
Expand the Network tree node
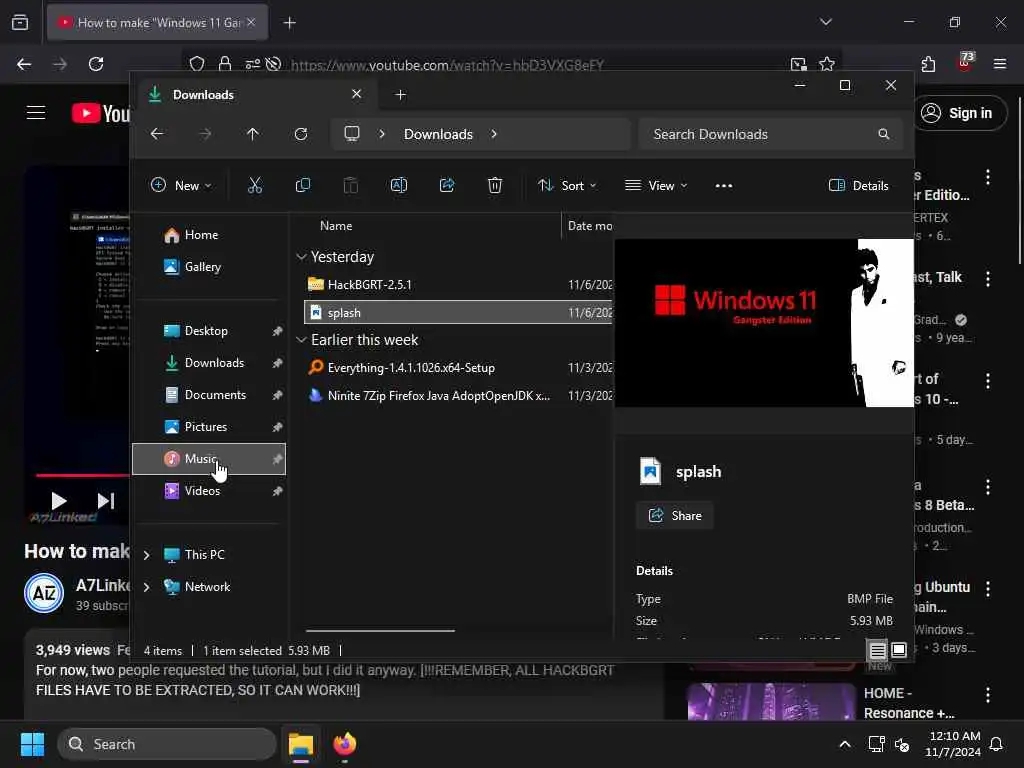[146, 587]
